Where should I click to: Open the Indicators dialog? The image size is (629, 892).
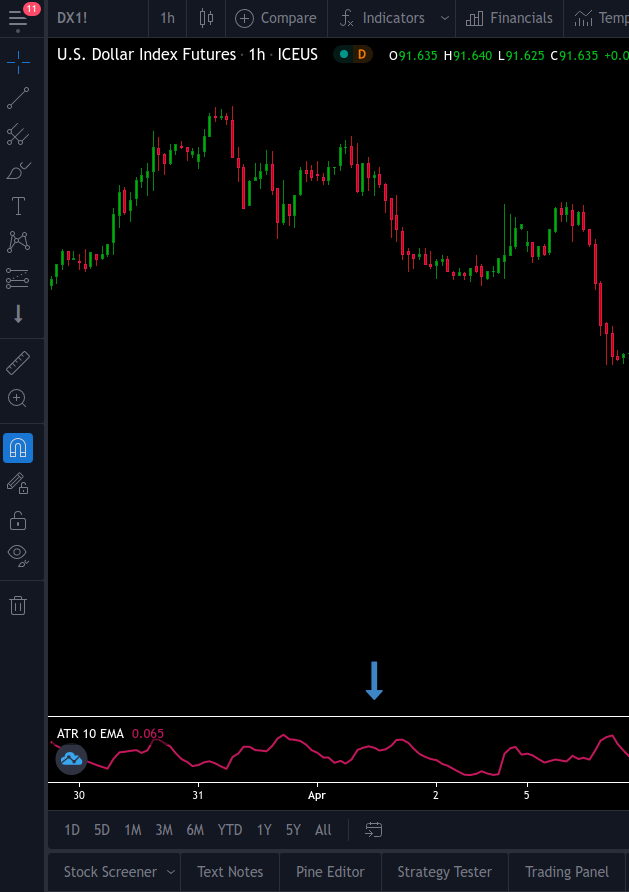point(382,18)
